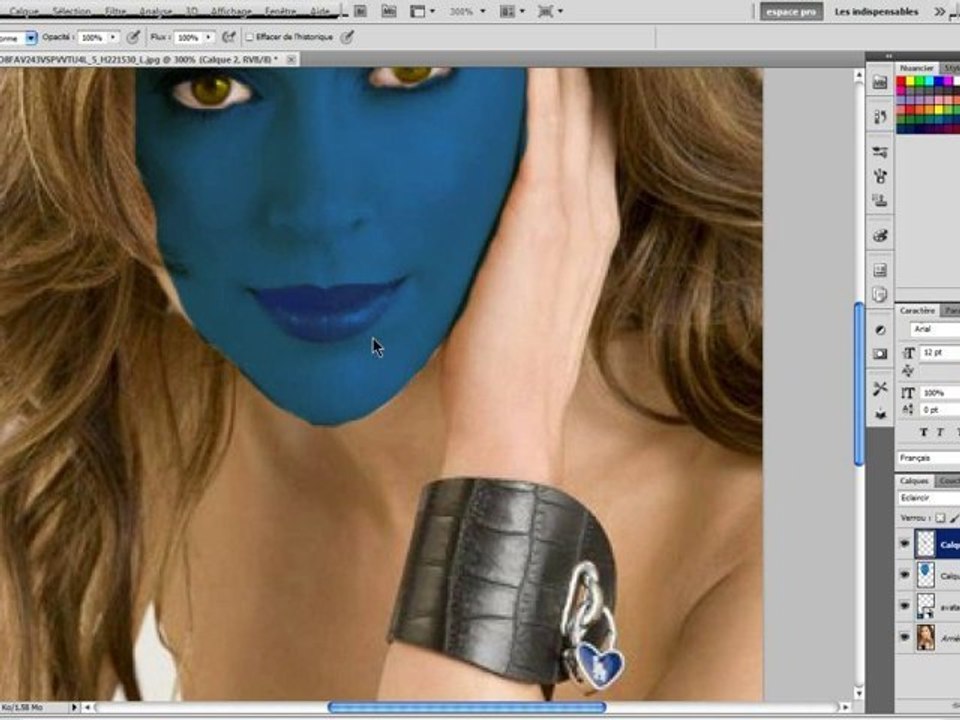Open the Color palette panel icon
Viewport: 960px width, 720px height.
(x=880, y=236)
